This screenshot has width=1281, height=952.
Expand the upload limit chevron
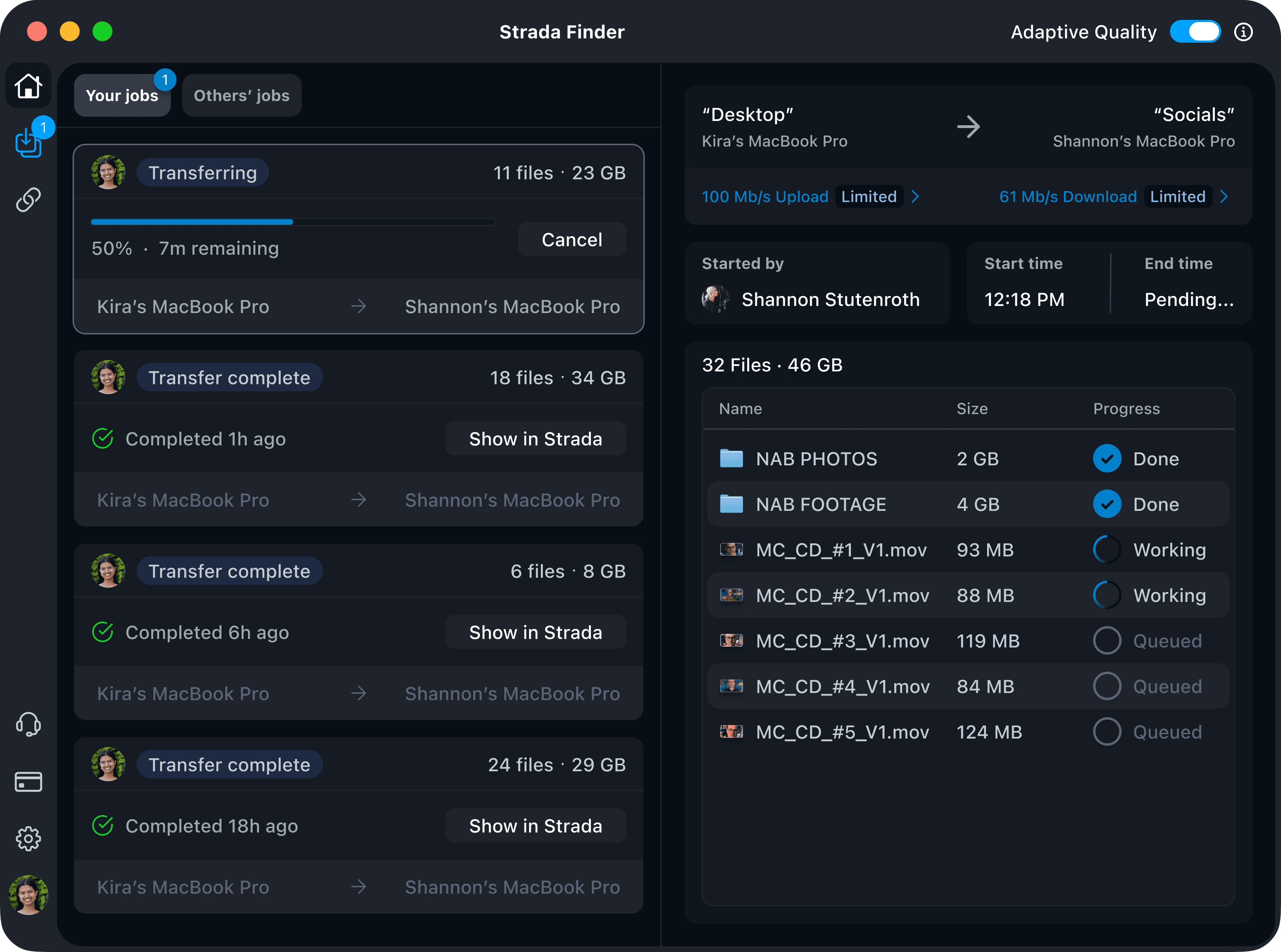point(915,196)
